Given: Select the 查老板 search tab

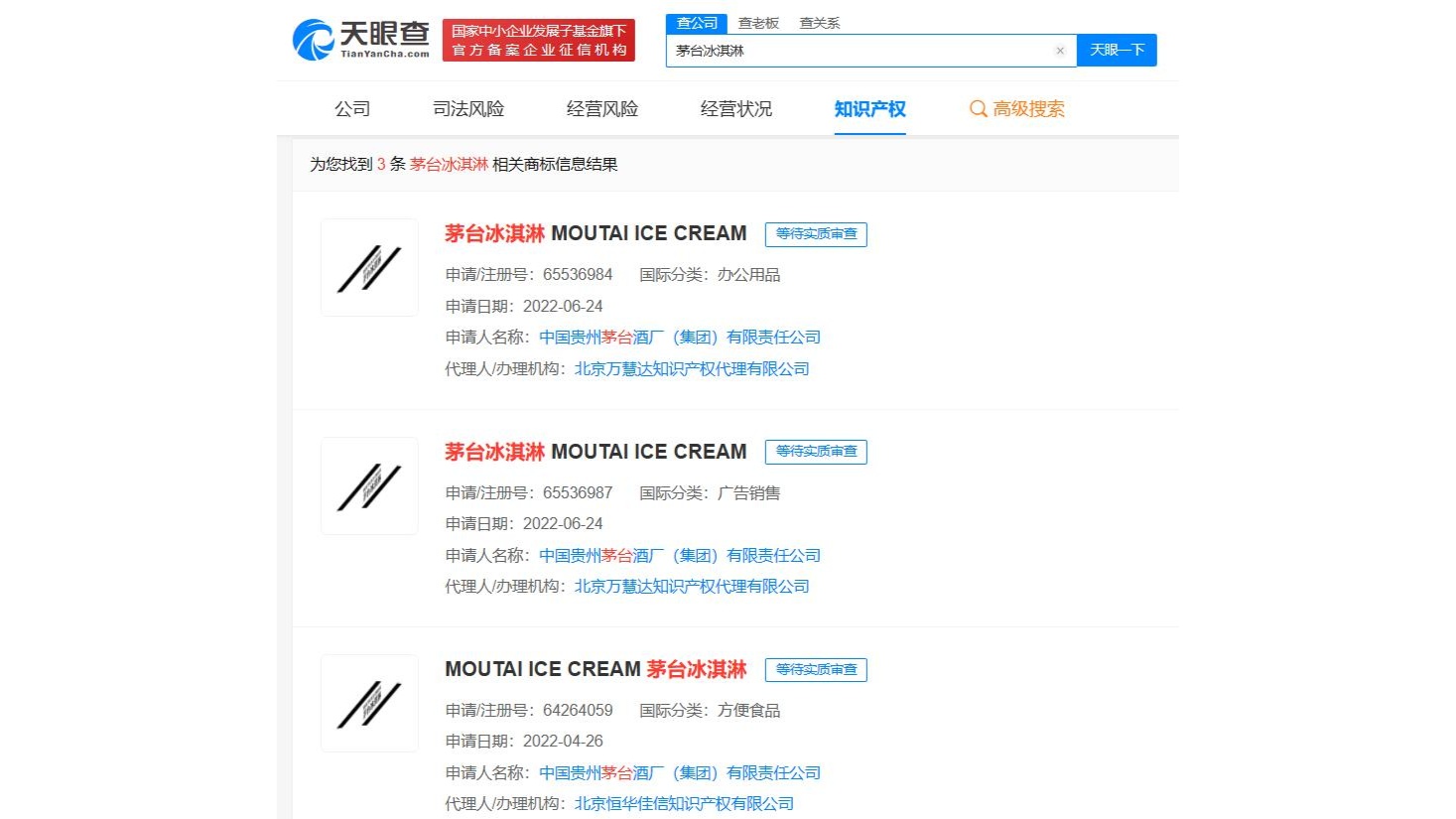Looking at the screenshot, I should coord(758,23).
